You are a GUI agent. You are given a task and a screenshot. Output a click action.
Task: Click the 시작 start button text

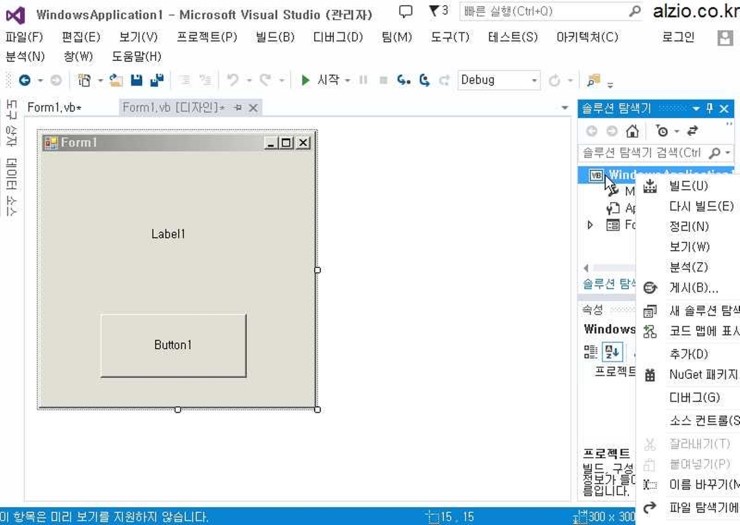point(328,80)
